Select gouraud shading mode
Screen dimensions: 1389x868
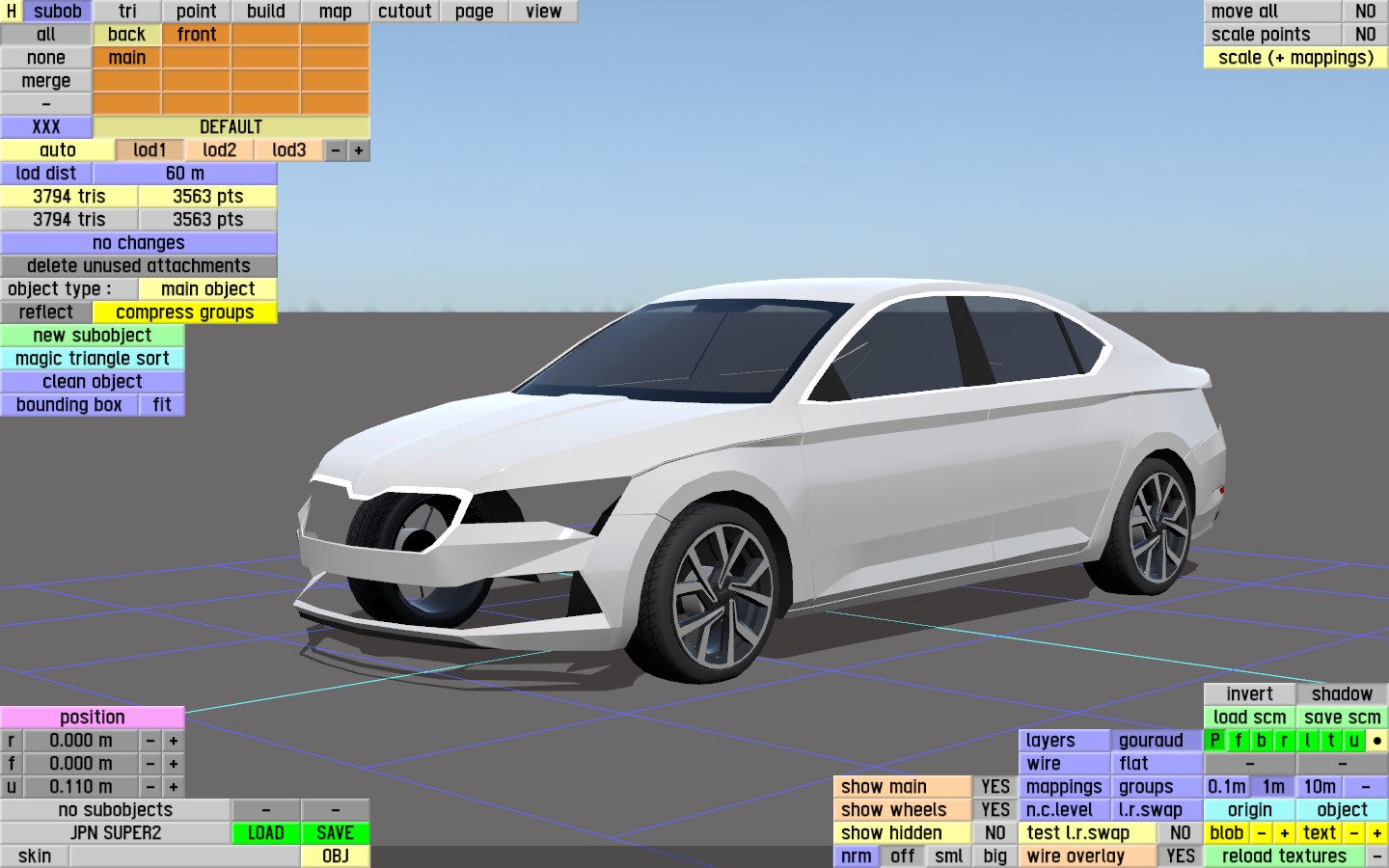[1157, 741]
